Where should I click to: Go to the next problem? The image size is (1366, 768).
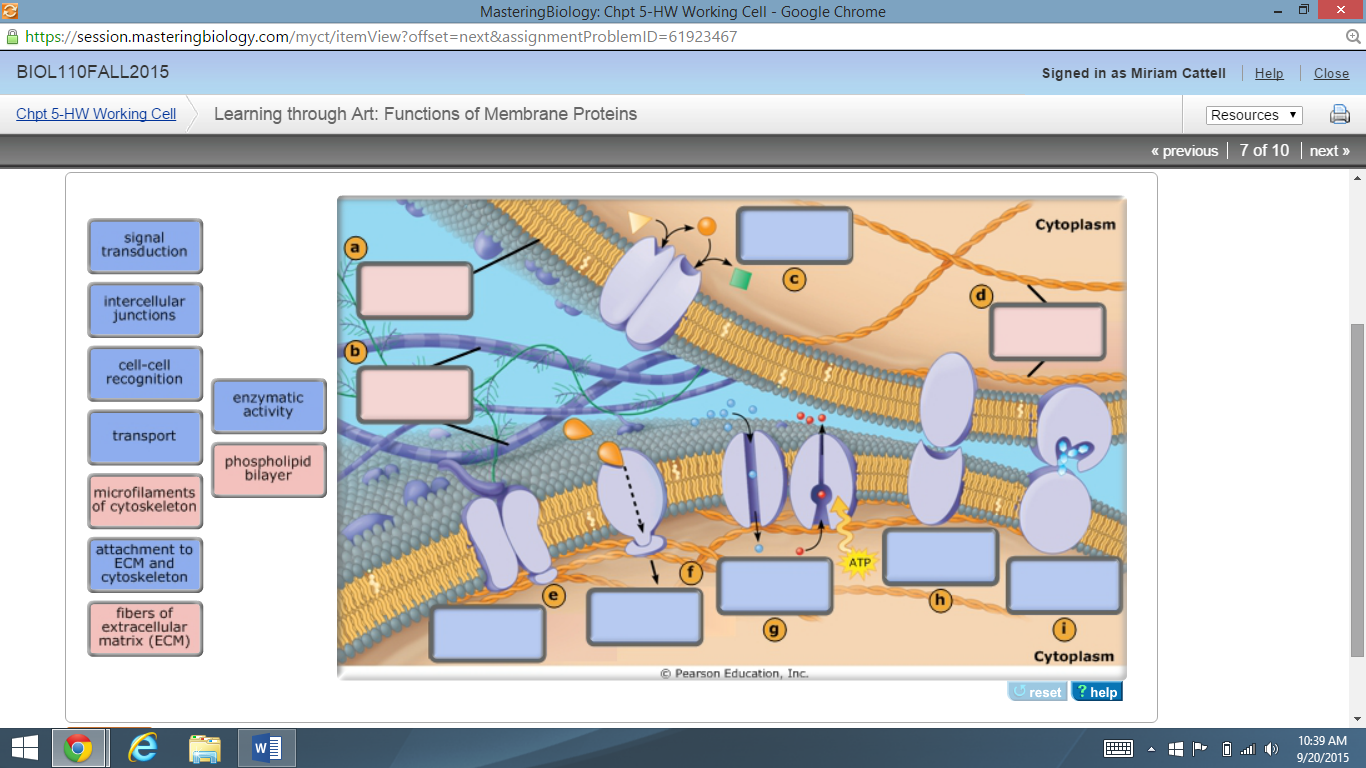1329,151
